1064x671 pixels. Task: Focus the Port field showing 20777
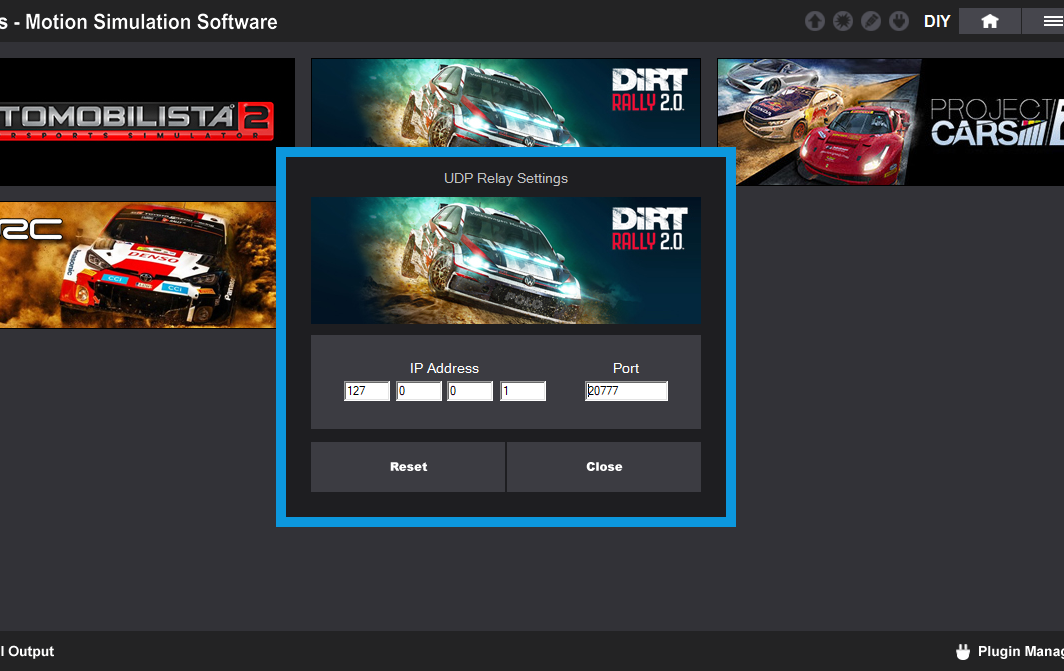coord(626,392)
